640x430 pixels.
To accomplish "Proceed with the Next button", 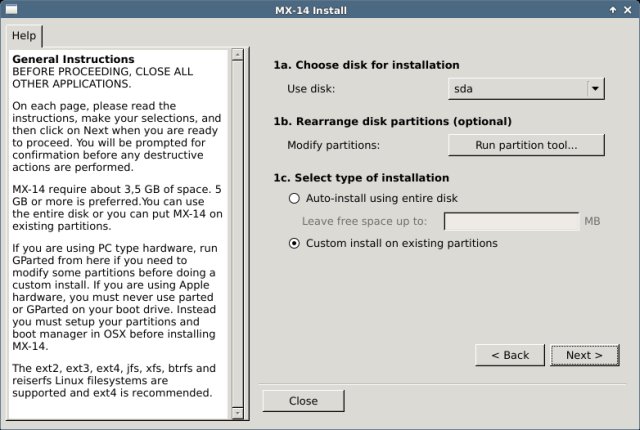I will (584, 355).
